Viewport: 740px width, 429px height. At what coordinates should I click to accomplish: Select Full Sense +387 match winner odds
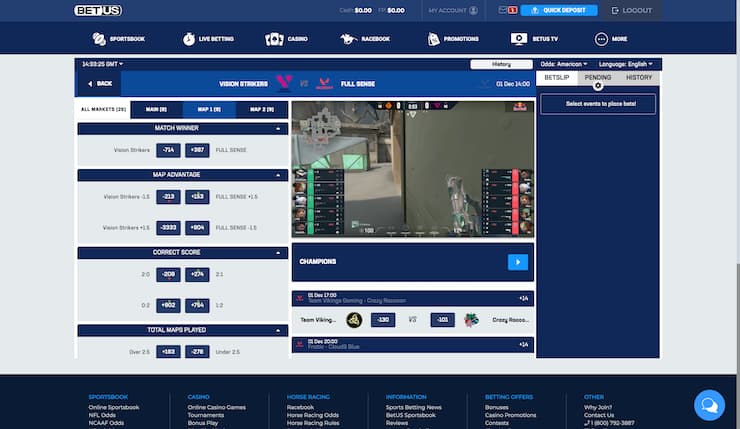(x=197, y=150)
